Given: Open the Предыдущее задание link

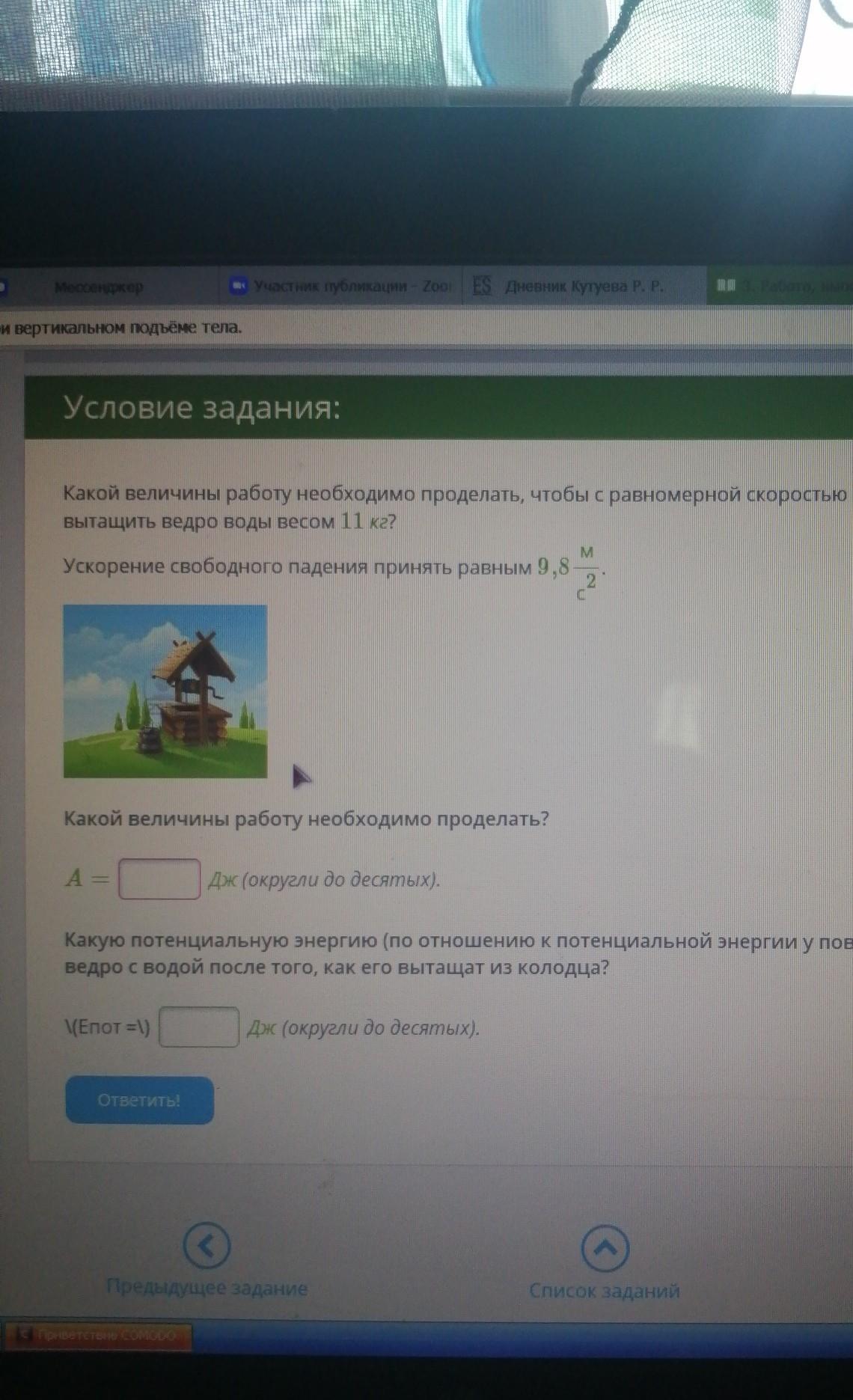Looking at the screenshot, I should coord(207,1288).
